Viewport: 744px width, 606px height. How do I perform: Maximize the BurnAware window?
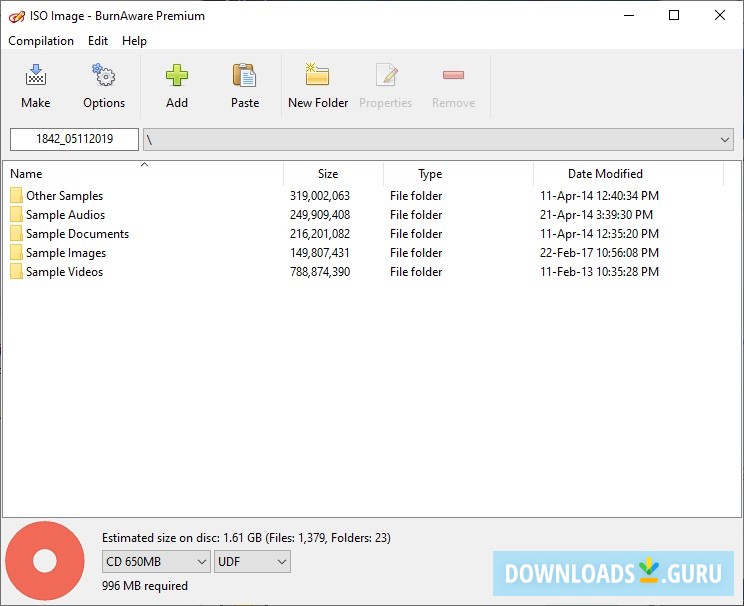click(674, 16)
